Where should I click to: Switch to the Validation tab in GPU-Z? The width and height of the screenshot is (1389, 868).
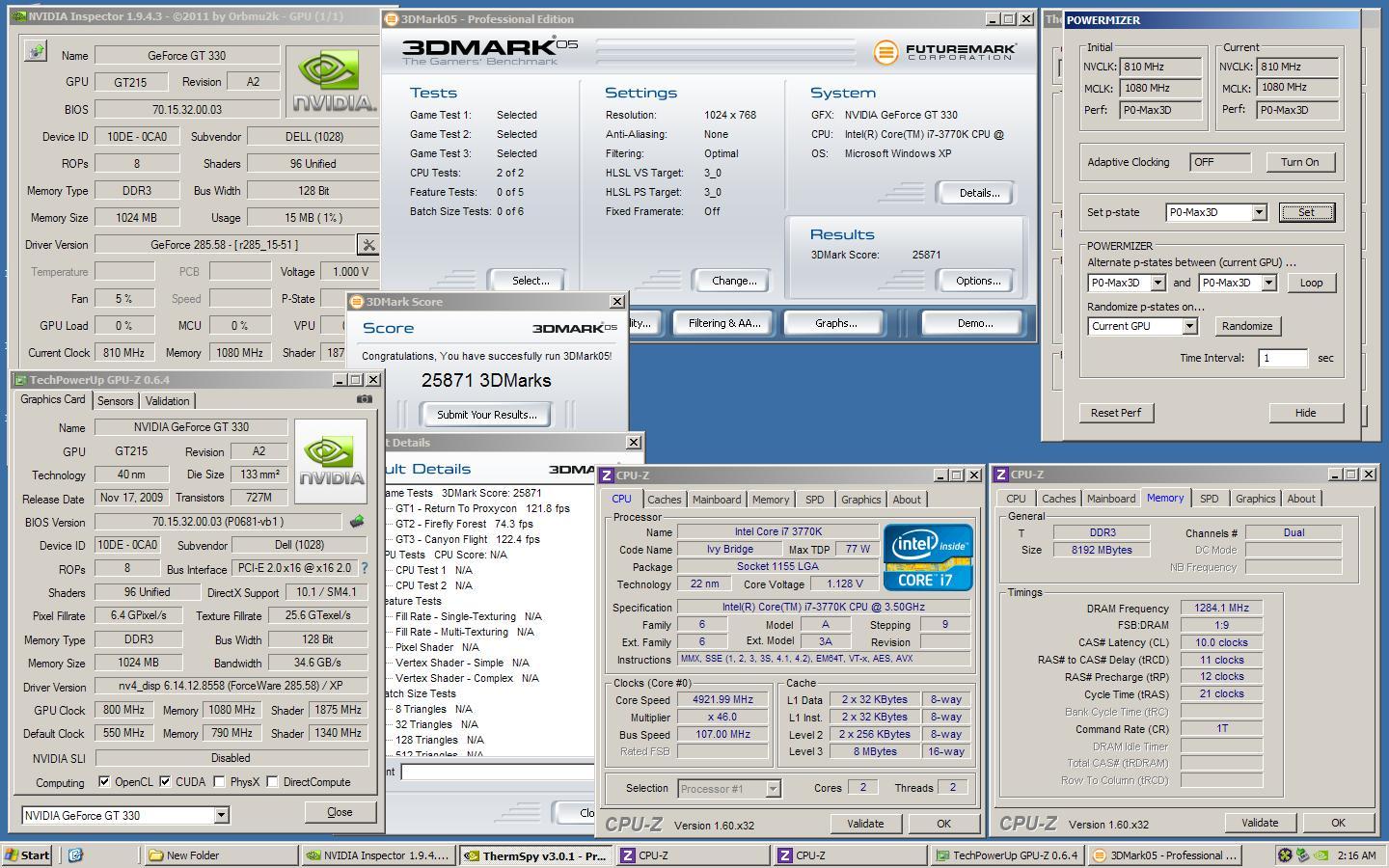pos(168,401)
